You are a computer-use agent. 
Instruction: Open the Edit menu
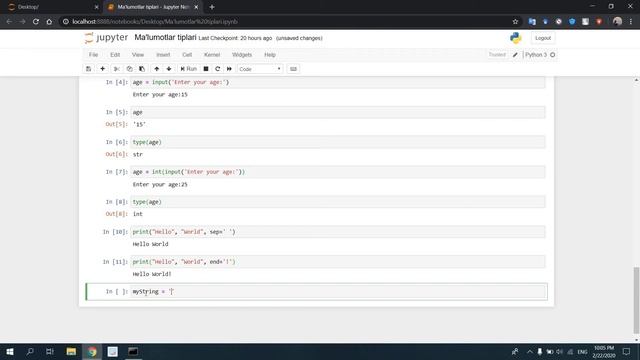point(115,55)
